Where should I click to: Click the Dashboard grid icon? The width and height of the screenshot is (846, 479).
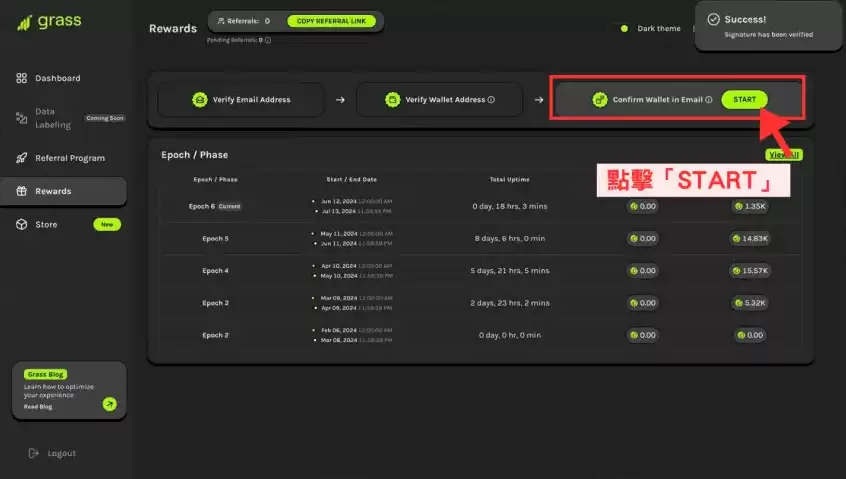tap(22, 78)
